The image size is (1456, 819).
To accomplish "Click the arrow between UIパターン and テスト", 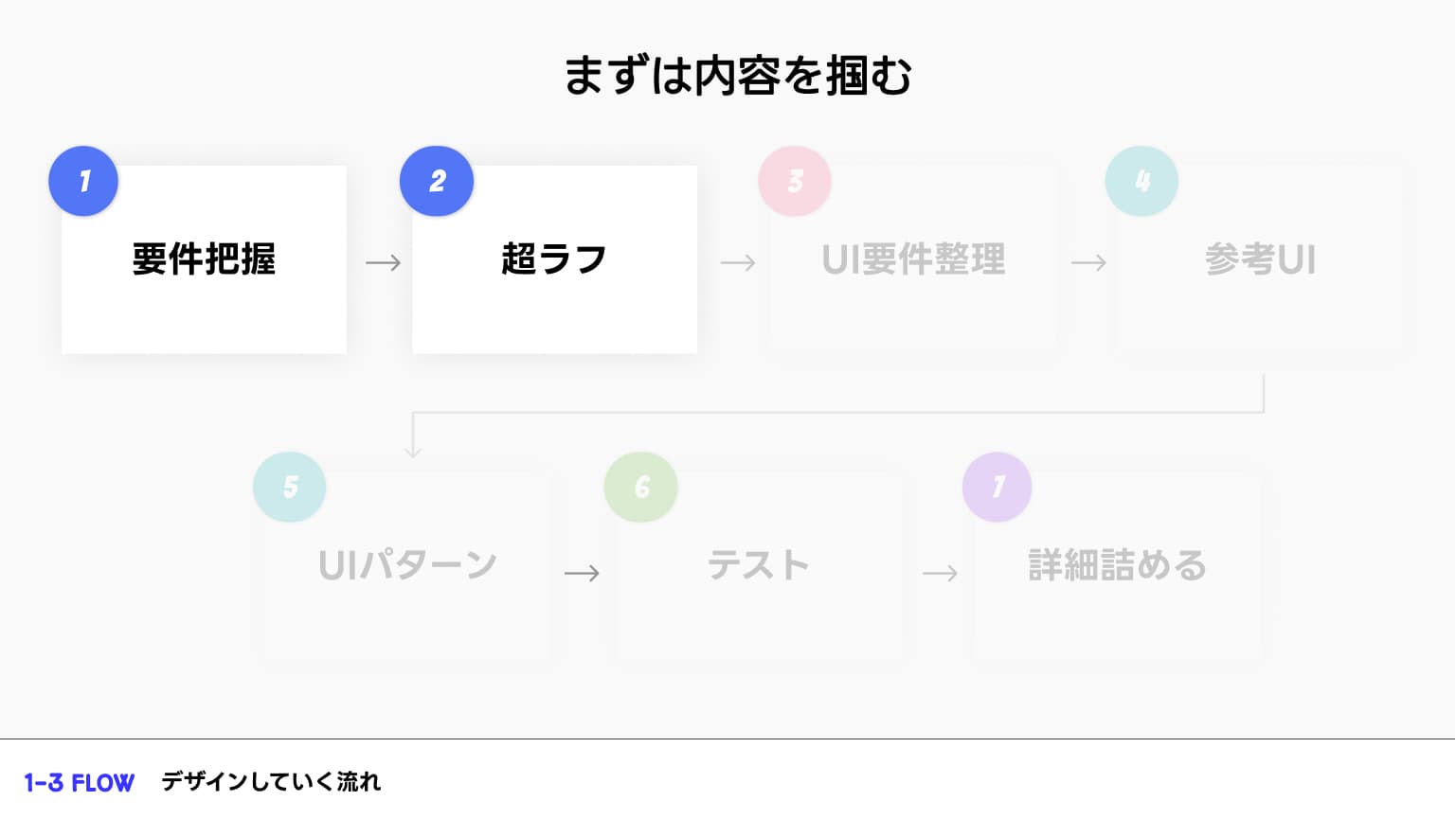I will pos(582,573).
